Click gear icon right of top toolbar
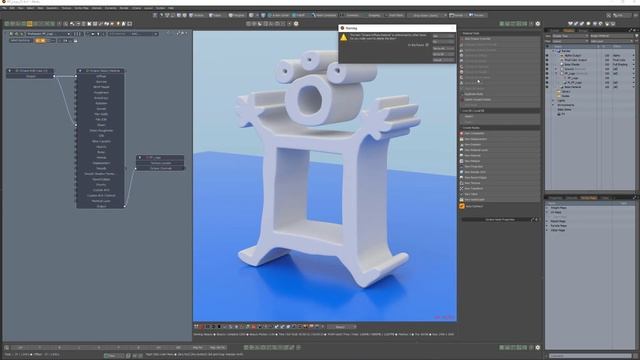640x360 pixels. click(x=538, y=24)
